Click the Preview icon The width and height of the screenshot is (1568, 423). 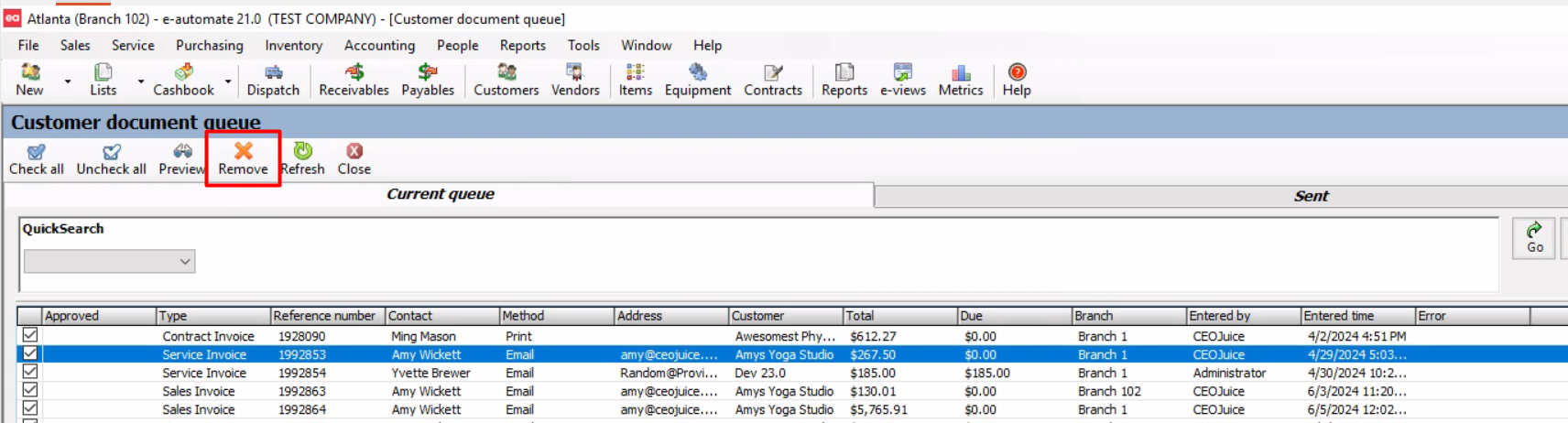[181, 159]
